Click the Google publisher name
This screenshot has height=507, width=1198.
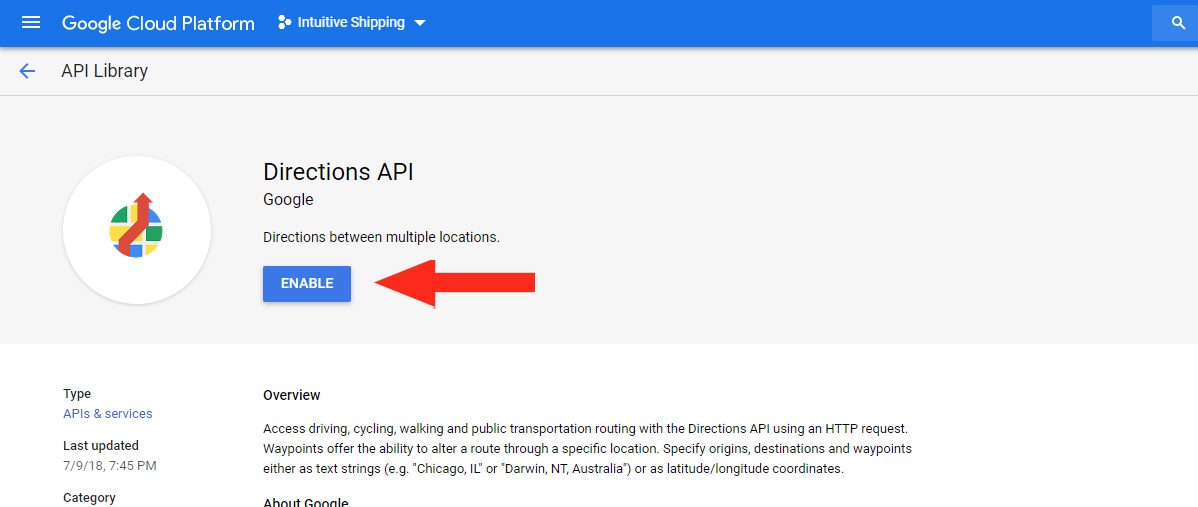(288, 200)
